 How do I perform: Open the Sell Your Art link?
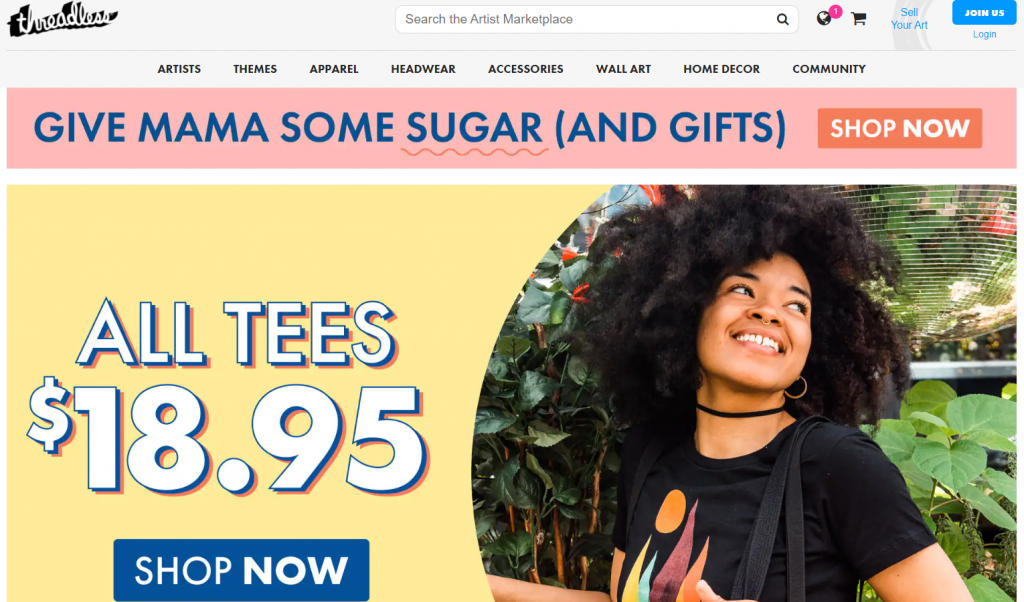(909, 19)
